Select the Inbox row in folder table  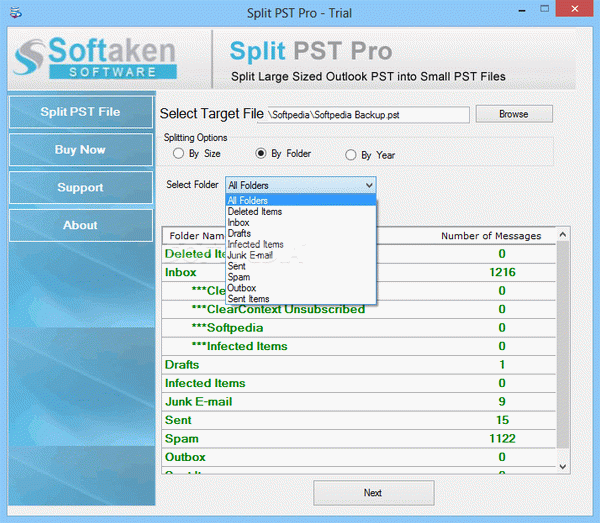click(x=359, y=272)
